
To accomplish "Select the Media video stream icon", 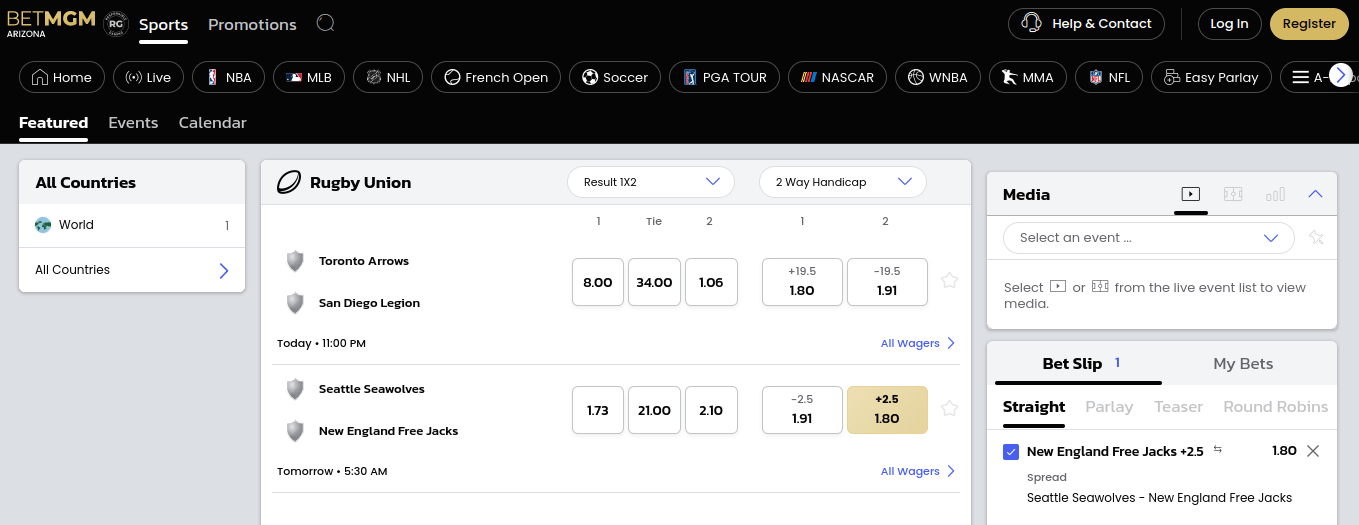I will 1190,194.
